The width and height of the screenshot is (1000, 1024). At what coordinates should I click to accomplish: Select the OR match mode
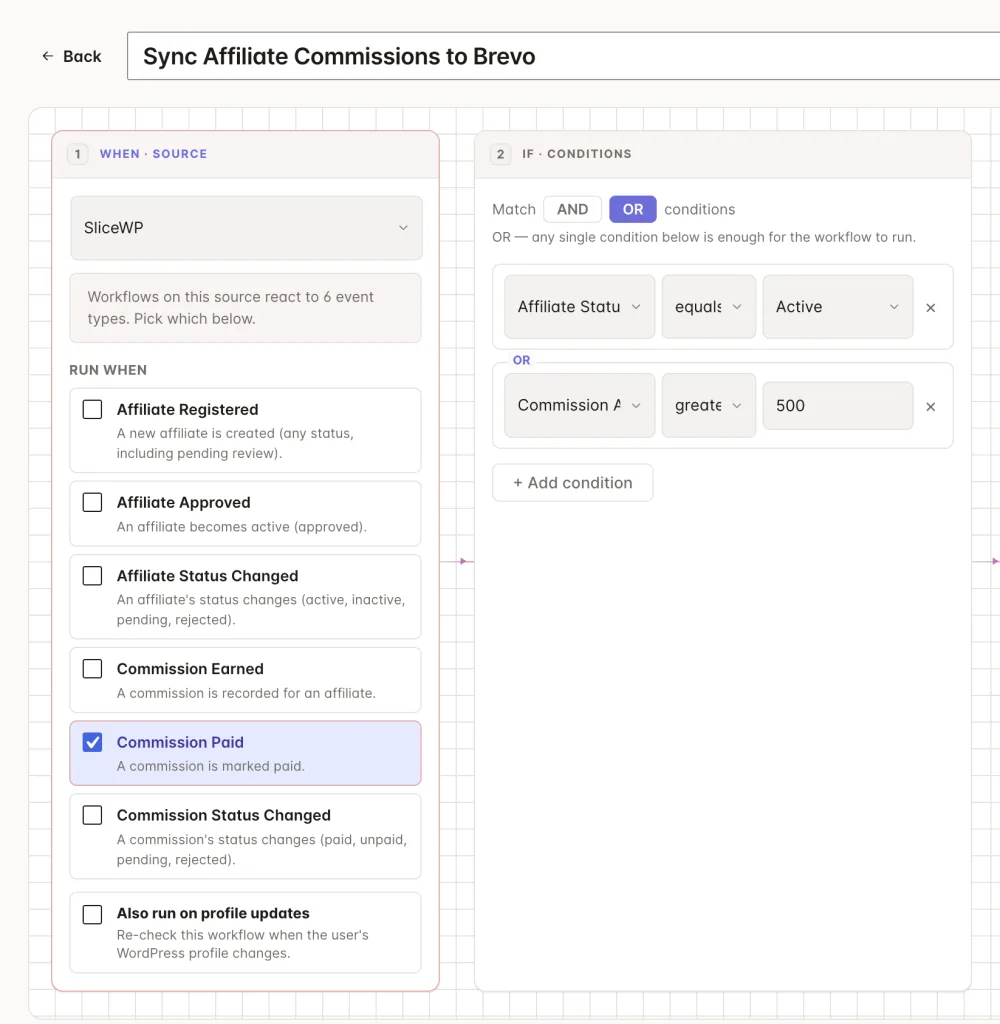(632, 209)
